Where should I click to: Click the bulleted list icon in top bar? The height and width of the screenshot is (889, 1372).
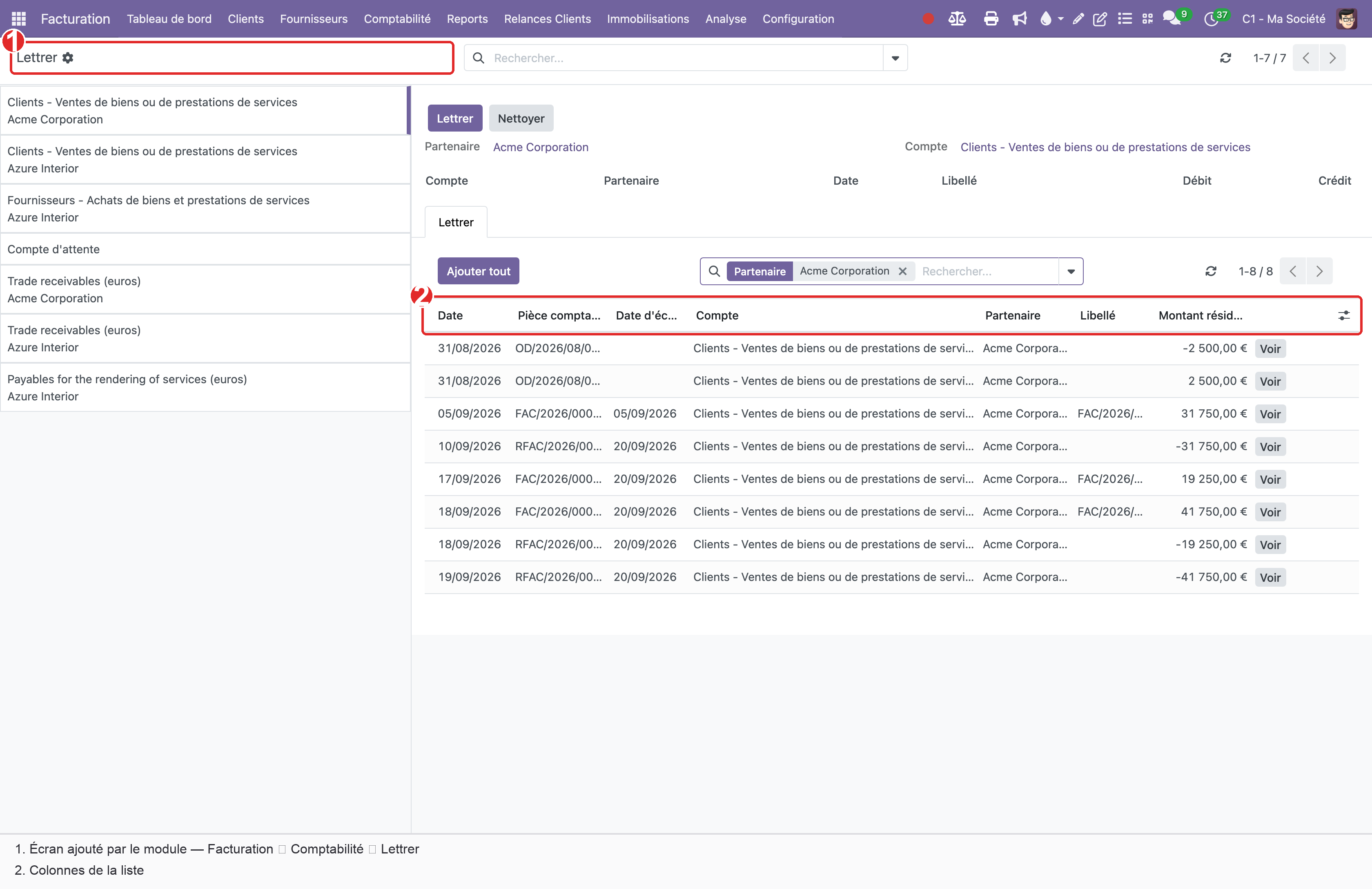[x=1125, y=18]
